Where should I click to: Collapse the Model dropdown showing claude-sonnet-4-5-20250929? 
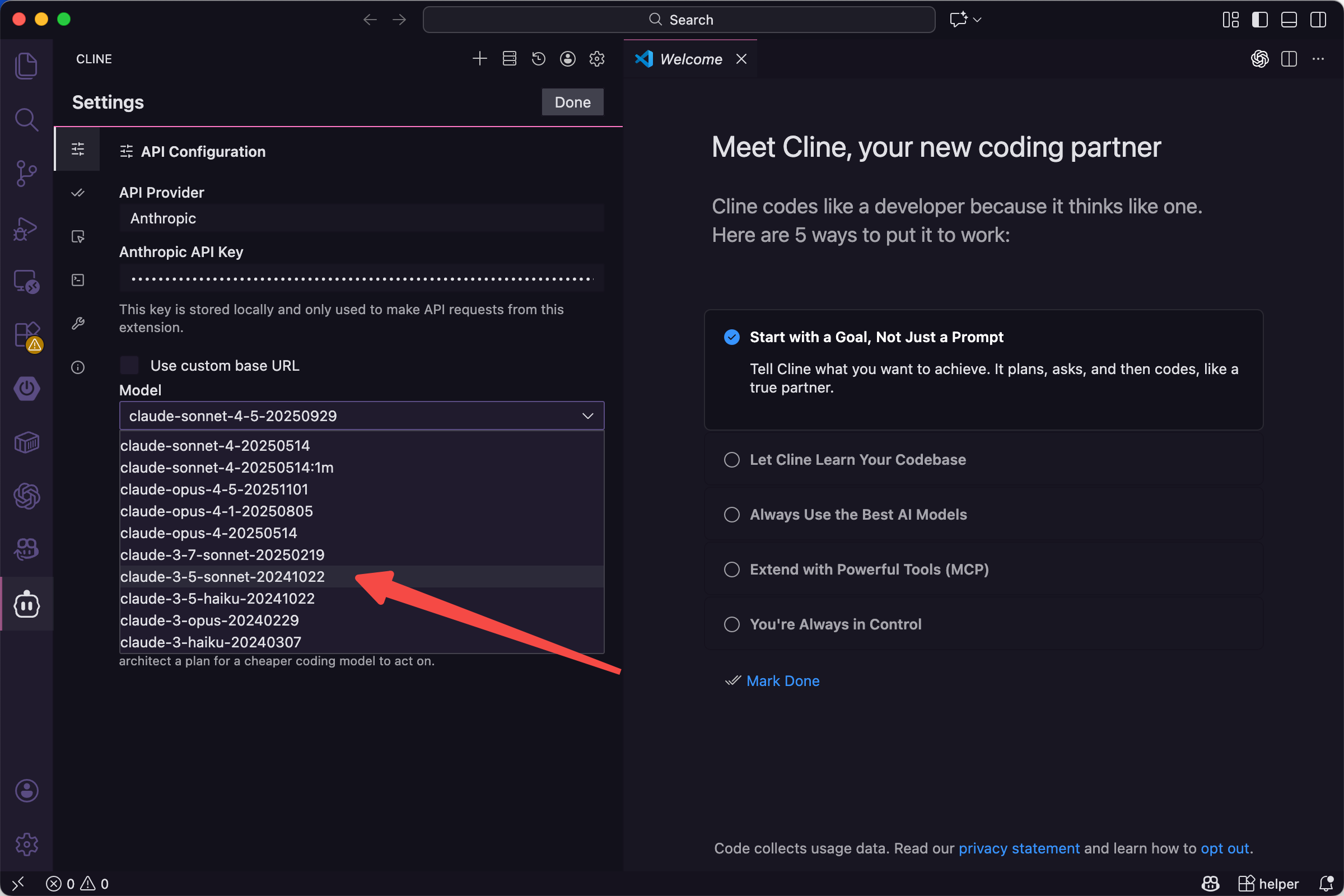tap(362, 416)
